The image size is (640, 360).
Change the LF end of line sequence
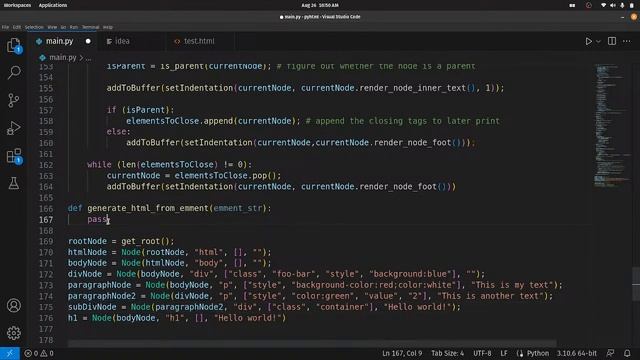[504, 353]
